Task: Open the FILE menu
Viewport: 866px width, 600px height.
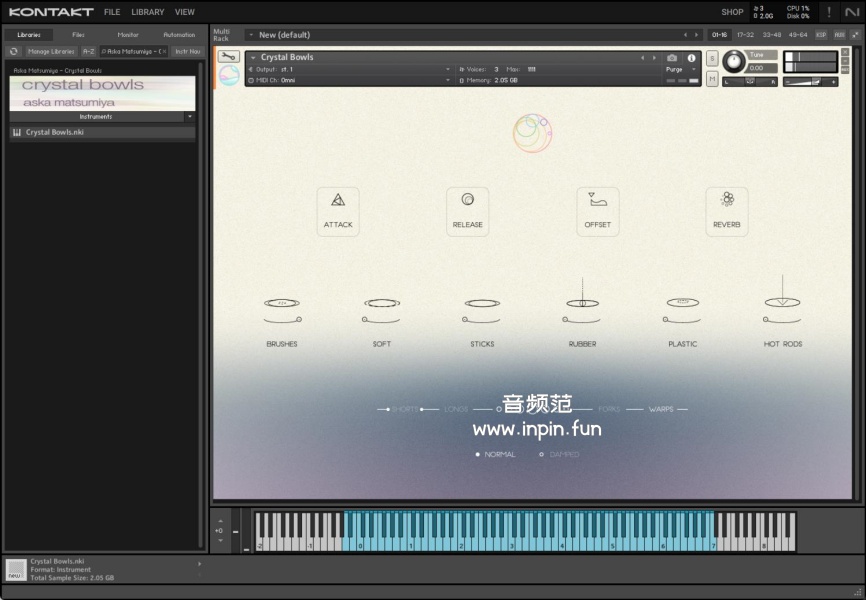Action: pyautogui.click(x=112, y=12)
